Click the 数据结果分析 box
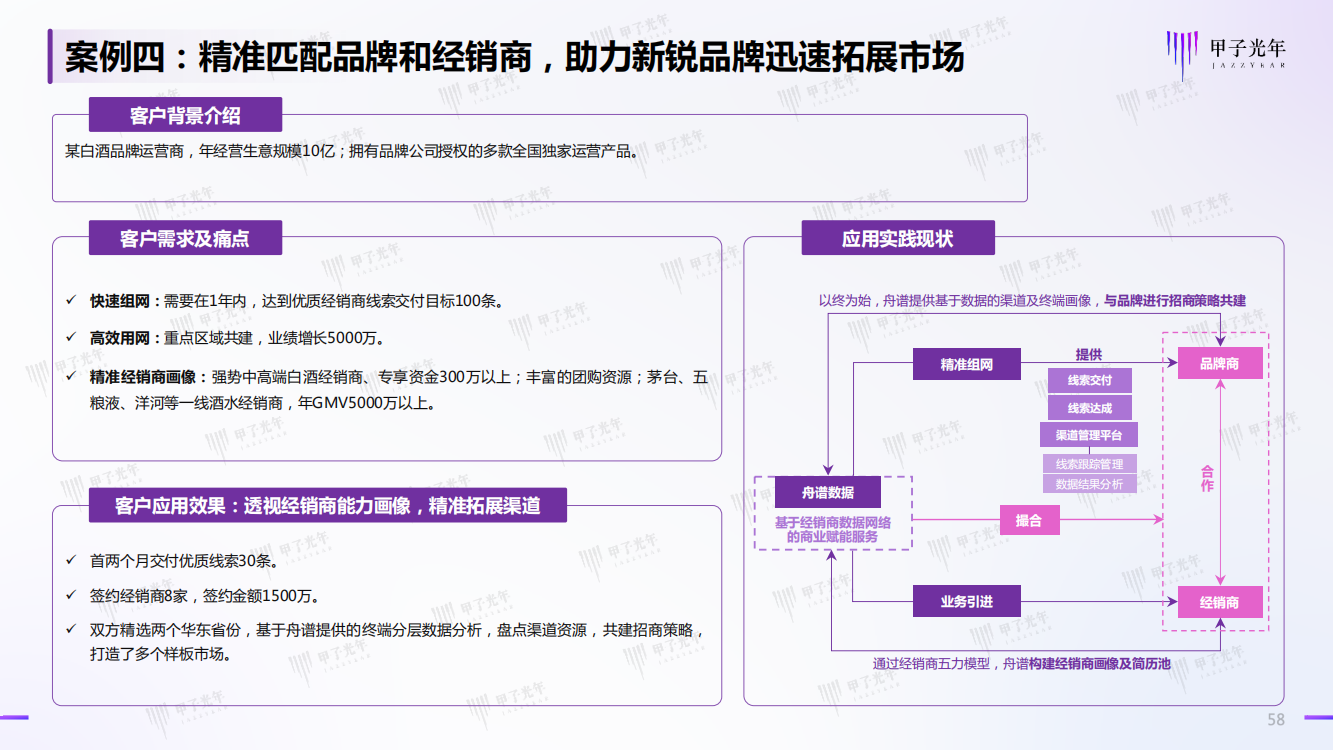 tap(1089, 484)
